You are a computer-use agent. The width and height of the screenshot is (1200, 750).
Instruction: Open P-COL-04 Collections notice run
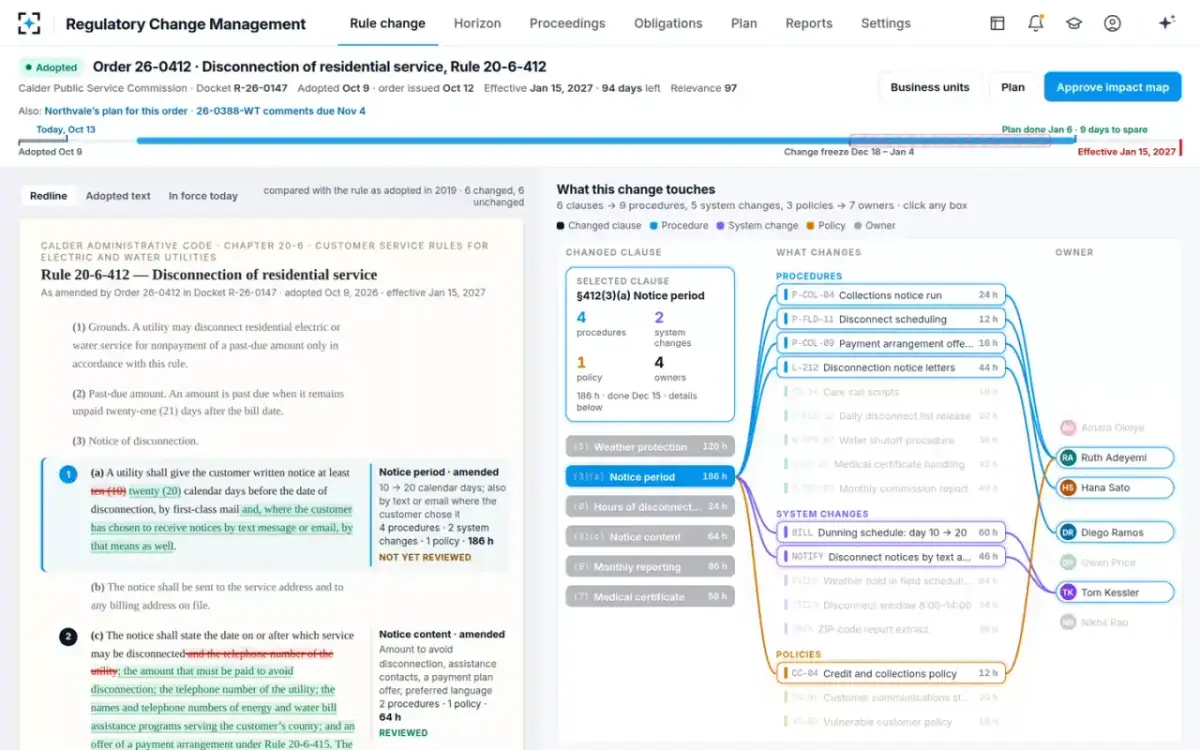click(891, 295)
